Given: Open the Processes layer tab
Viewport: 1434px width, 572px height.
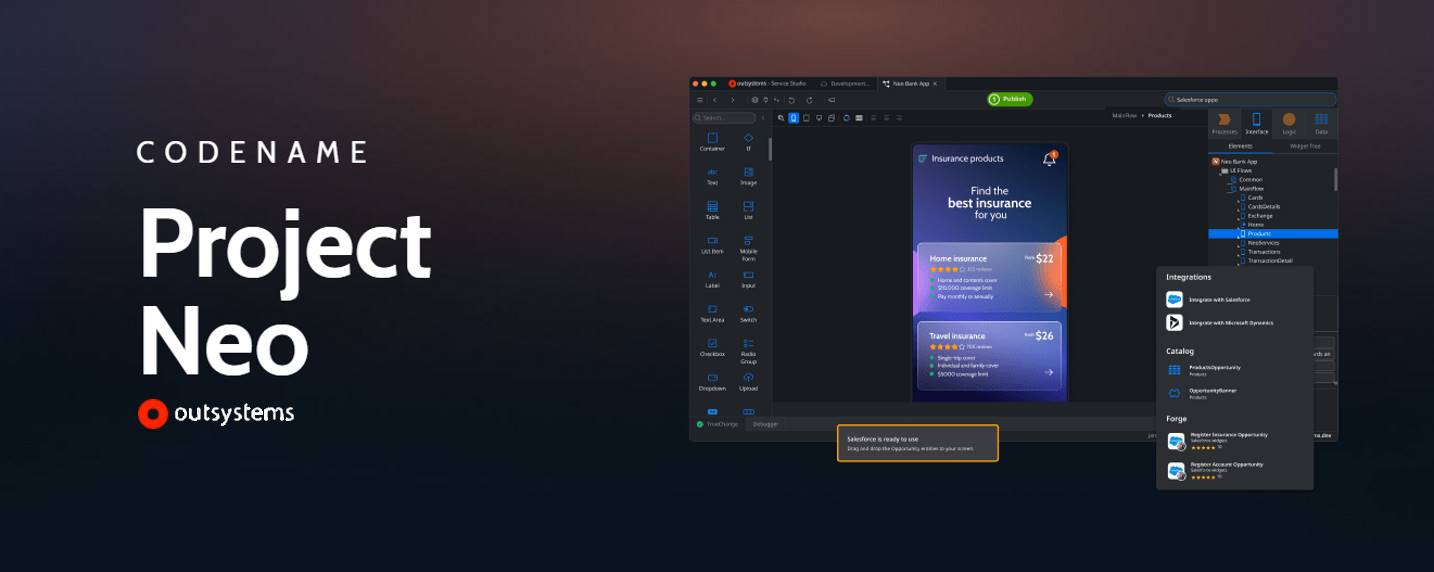Looking at the screenshot, I should click(x=1224, y=123).
